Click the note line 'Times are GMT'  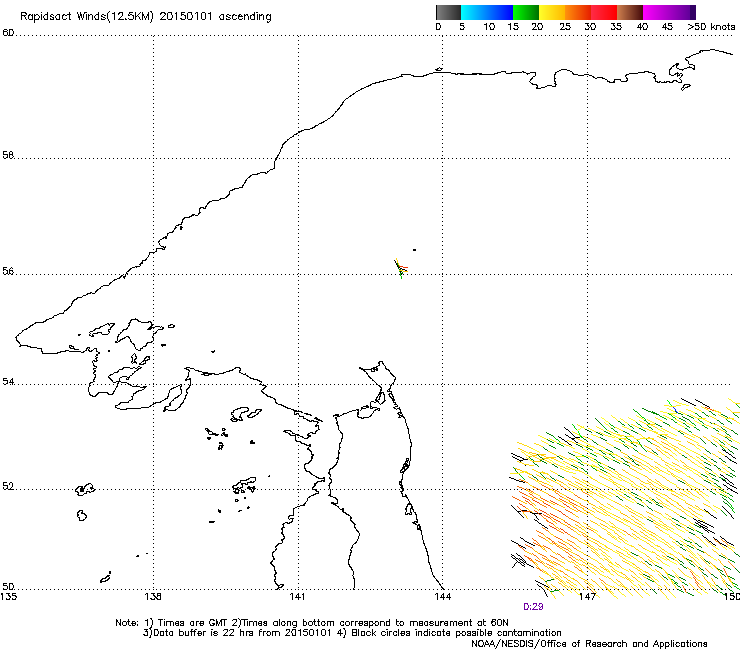pyautogui.click(x=312, y=623)
